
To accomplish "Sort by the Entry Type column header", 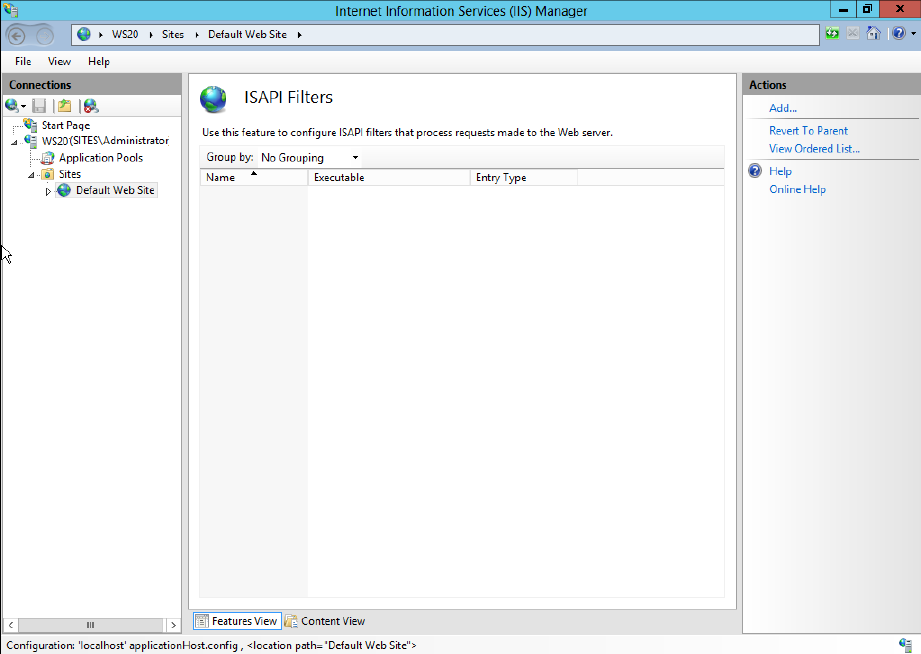I will [x=524, y=177].
